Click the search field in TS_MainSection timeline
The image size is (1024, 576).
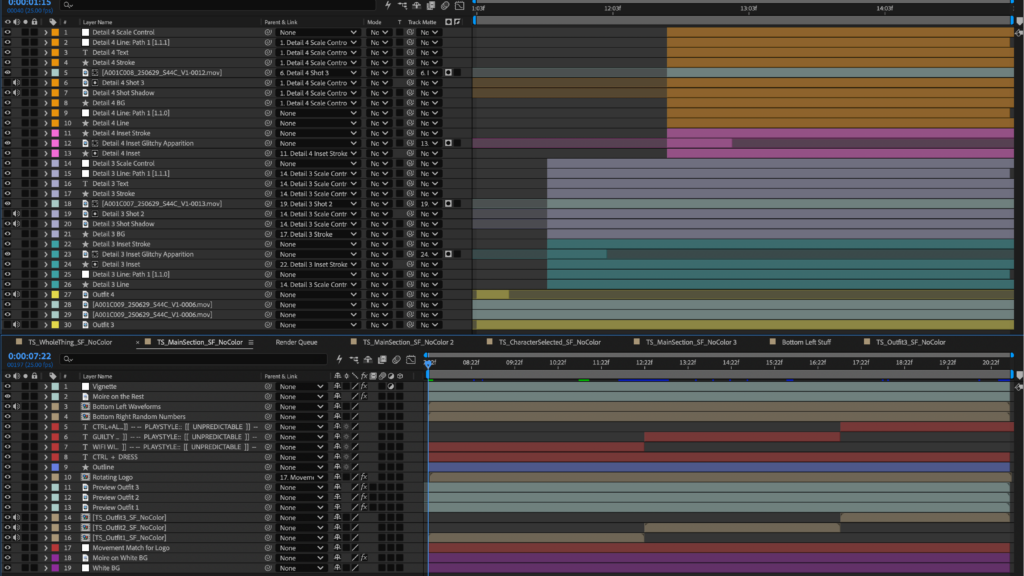[x=193, y=359]
